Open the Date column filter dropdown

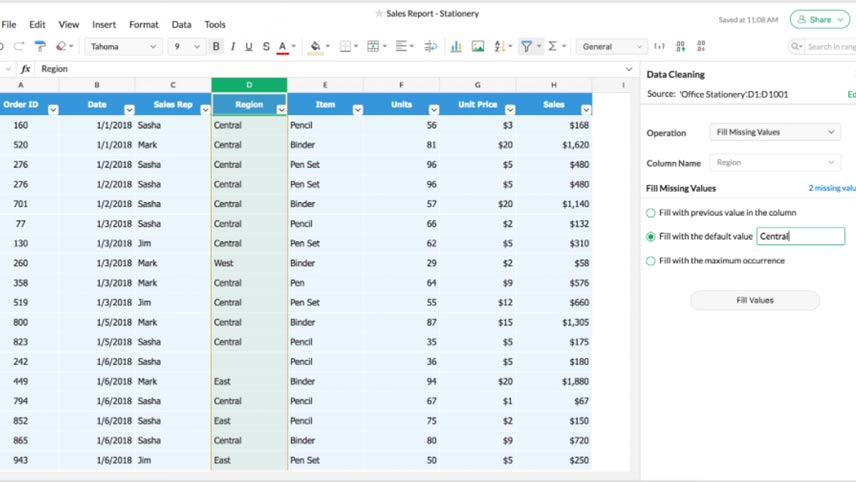tap(129, 110)
